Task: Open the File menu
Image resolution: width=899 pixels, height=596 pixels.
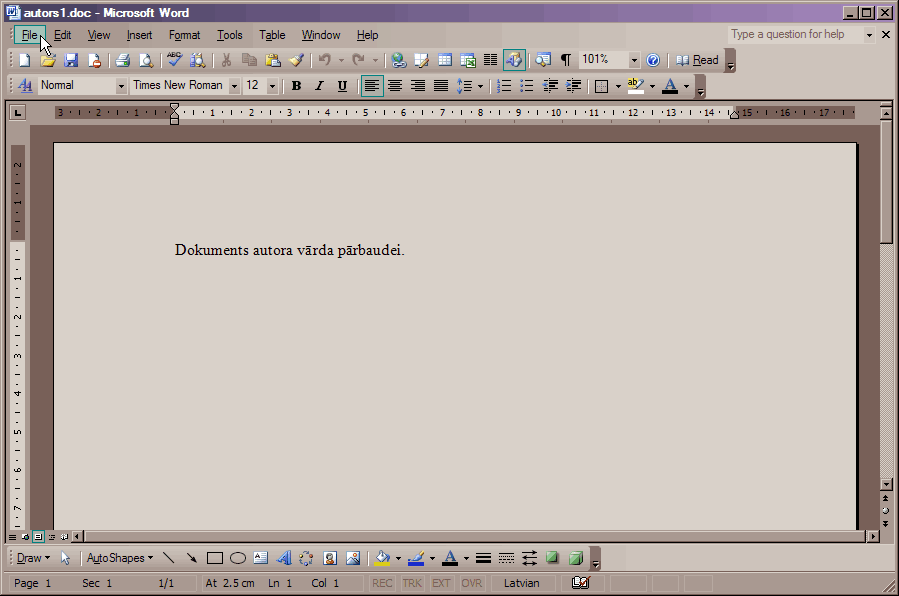Action: 29,35
